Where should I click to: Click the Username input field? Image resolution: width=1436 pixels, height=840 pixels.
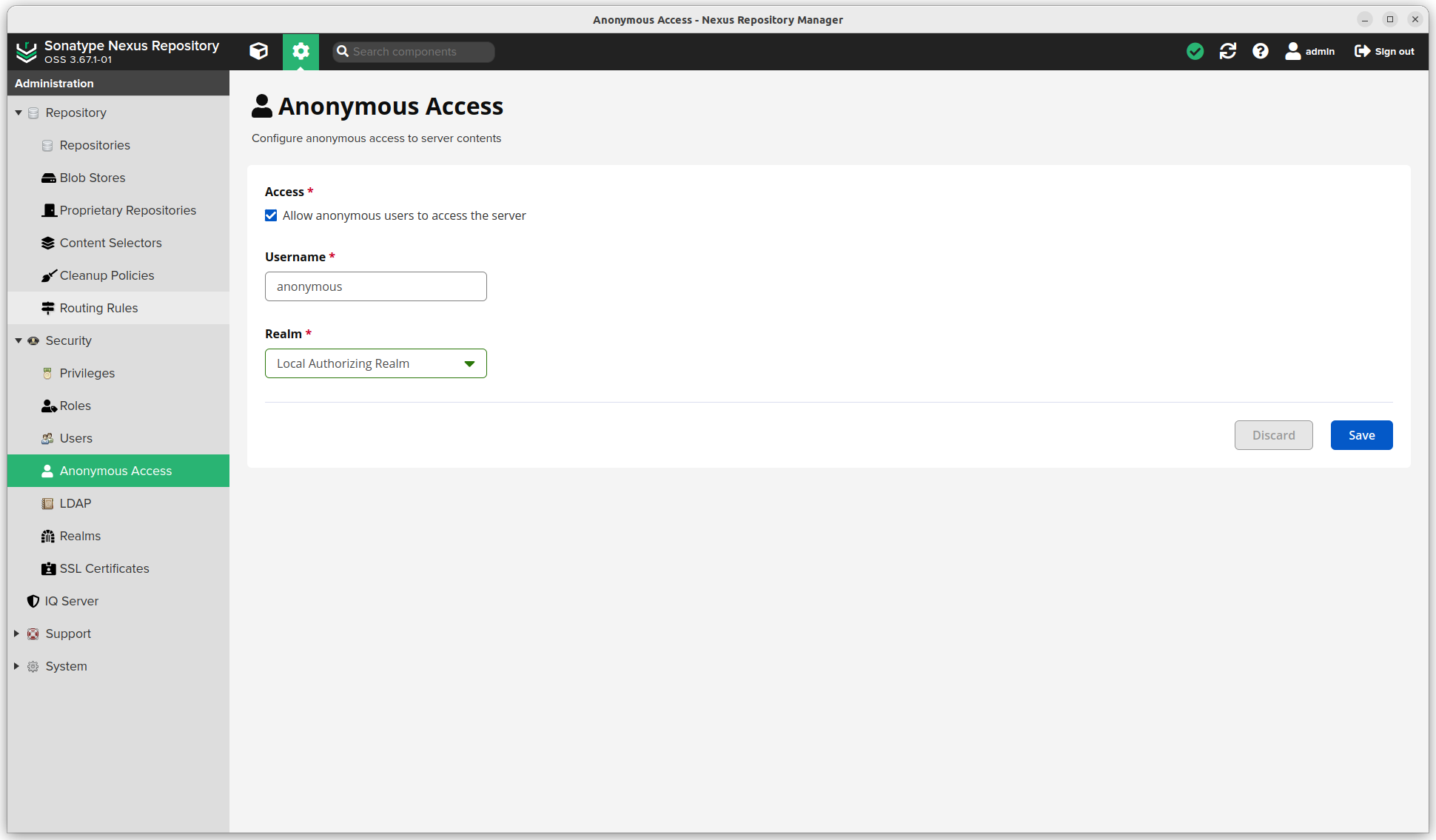click(376, 286)
